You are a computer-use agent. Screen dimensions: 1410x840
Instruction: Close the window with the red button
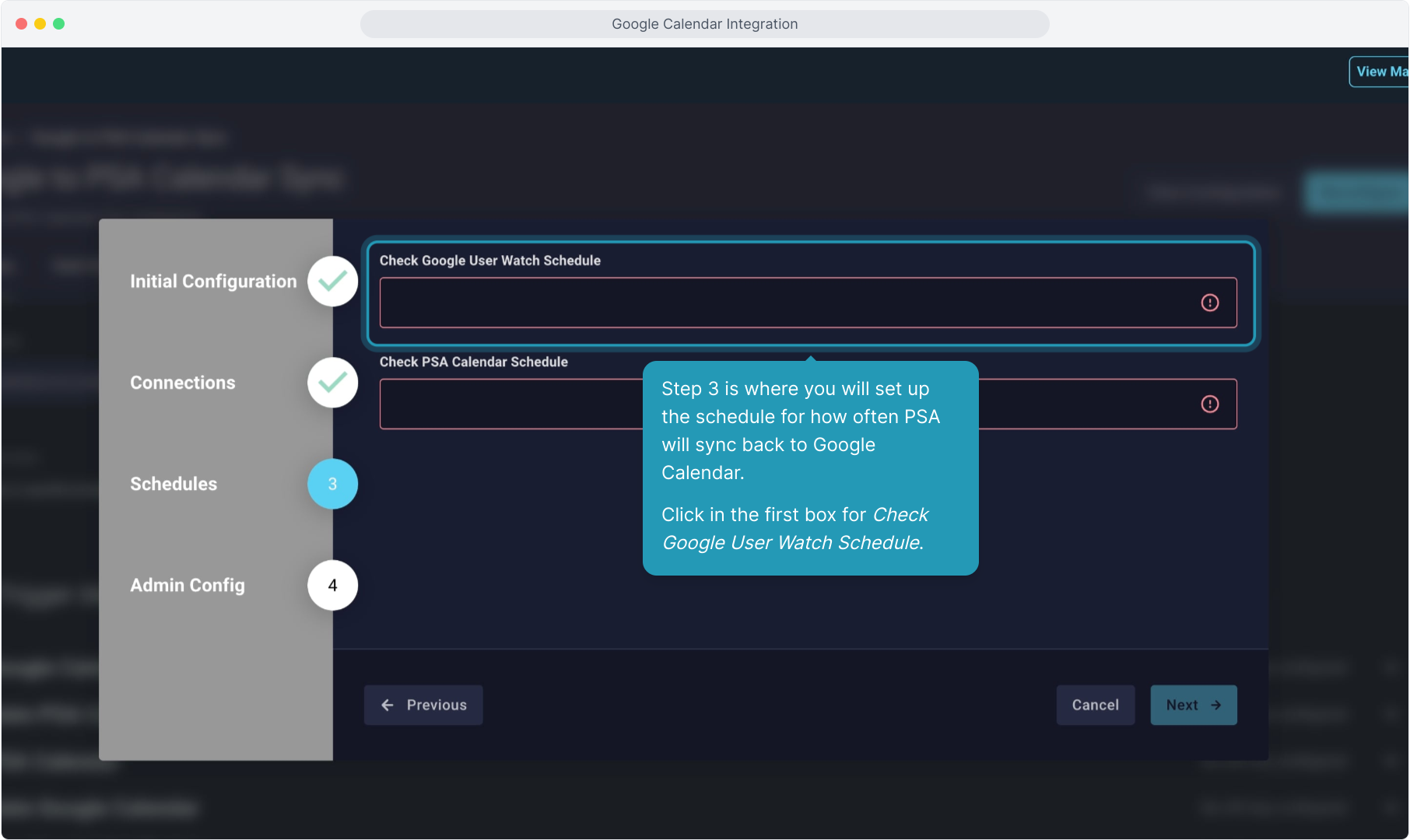click(x=21, y=24)
